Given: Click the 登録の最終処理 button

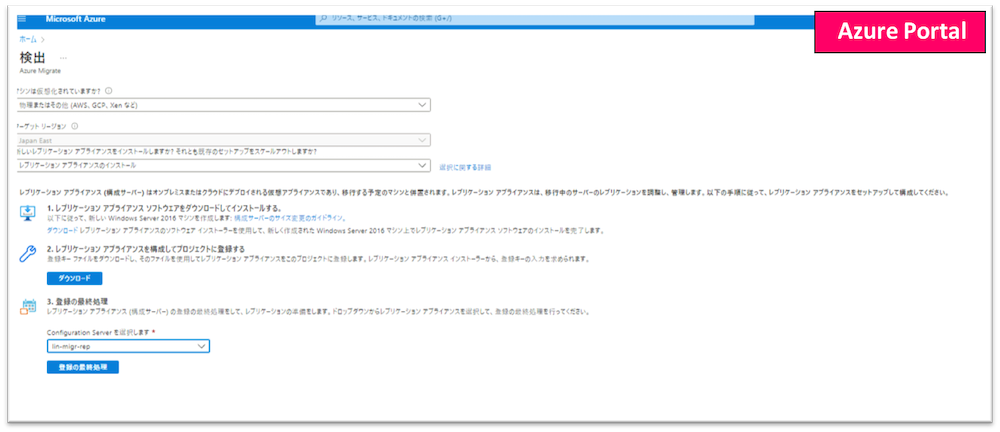Looking at the screenshot, I should [83, 368].
